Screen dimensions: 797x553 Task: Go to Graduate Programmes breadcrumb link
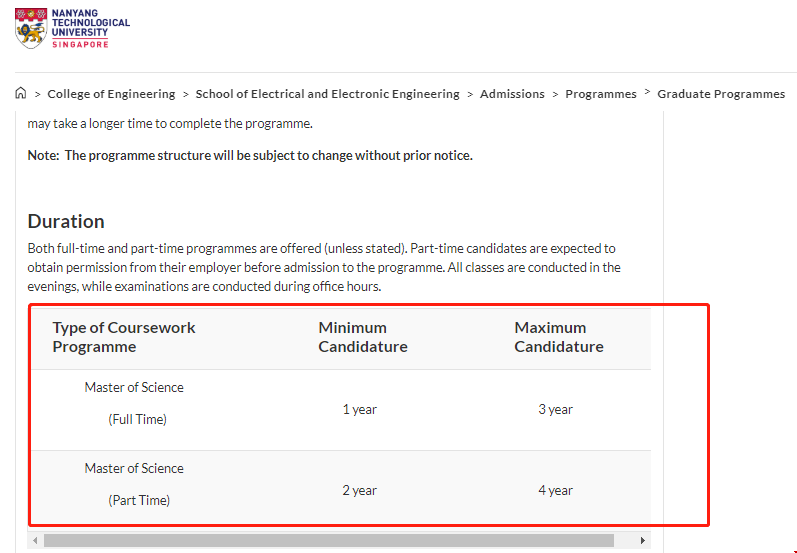721,94
